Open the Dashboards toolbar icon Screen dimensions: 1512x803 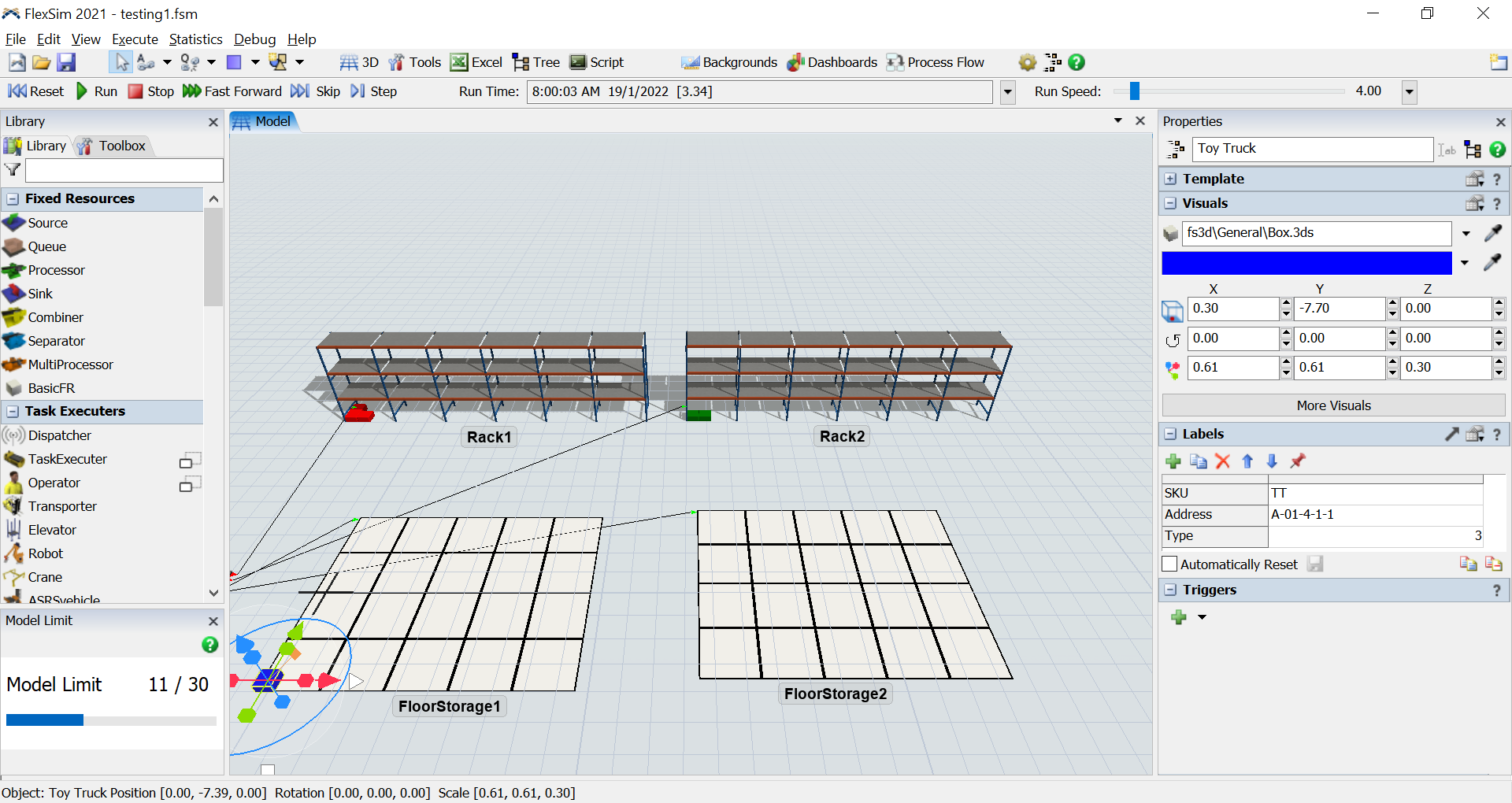click(832, 62)
